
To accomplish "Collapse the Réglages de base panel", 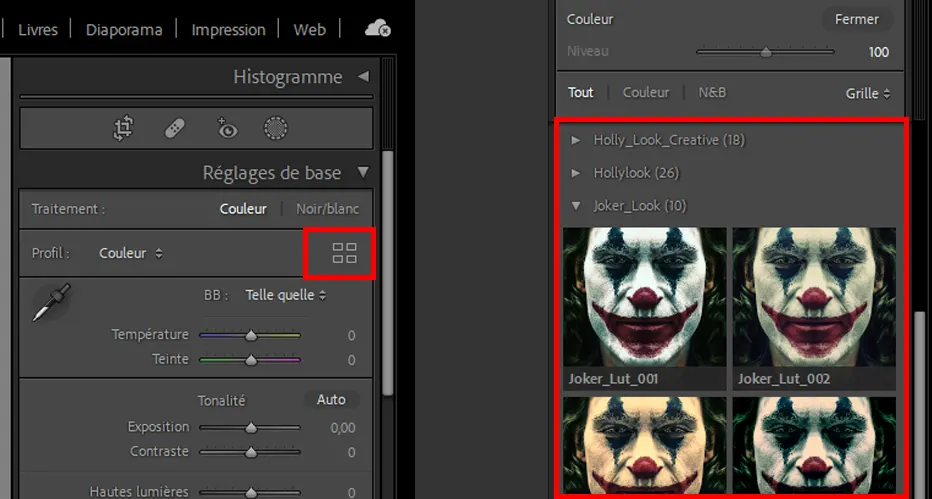I will point(363,173).
